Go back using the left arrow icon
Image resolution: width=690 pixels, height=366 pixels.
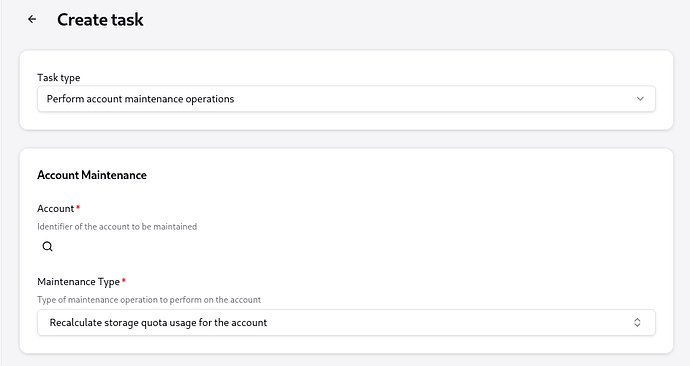click(32, 19)
